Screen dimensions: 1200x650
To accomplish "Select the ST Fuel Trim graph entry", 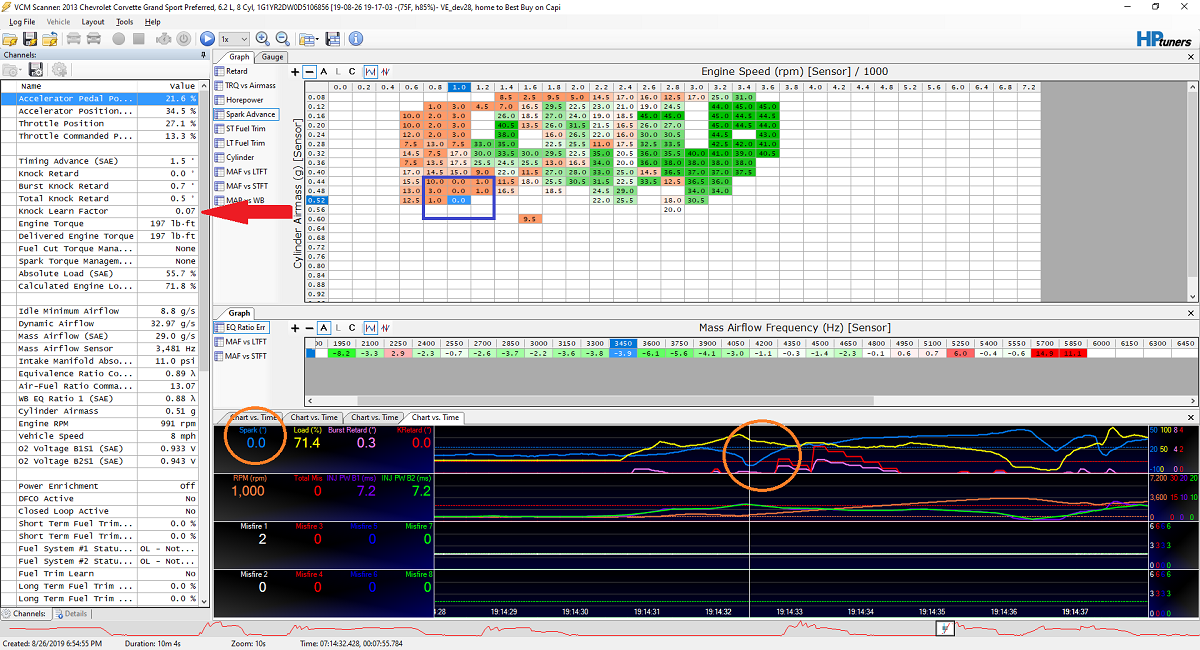I will pyautogui.click(x=245, y=129).
